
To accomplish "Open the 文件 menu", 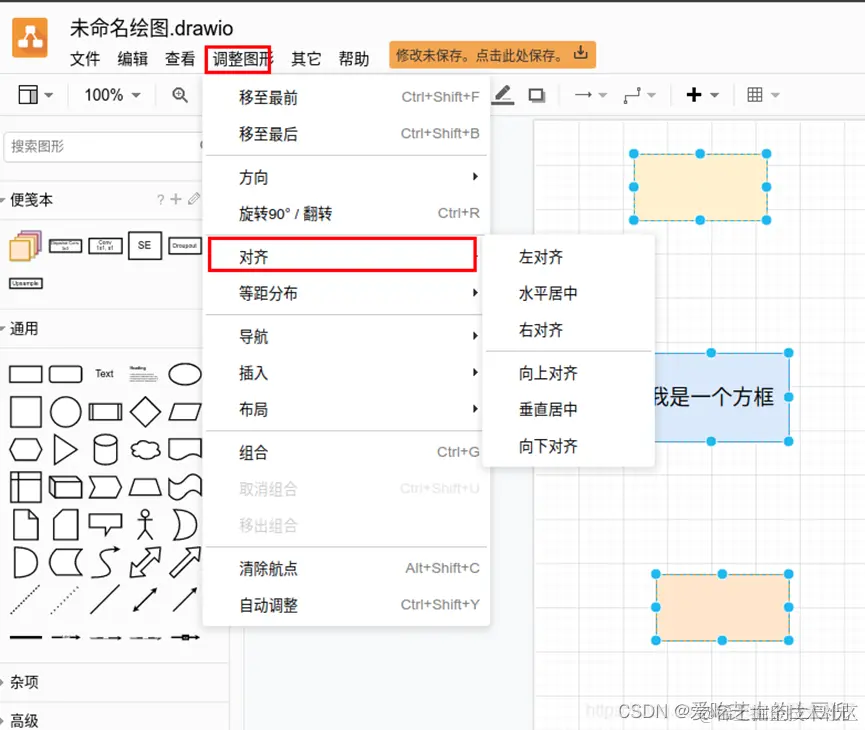I will 85,58.
